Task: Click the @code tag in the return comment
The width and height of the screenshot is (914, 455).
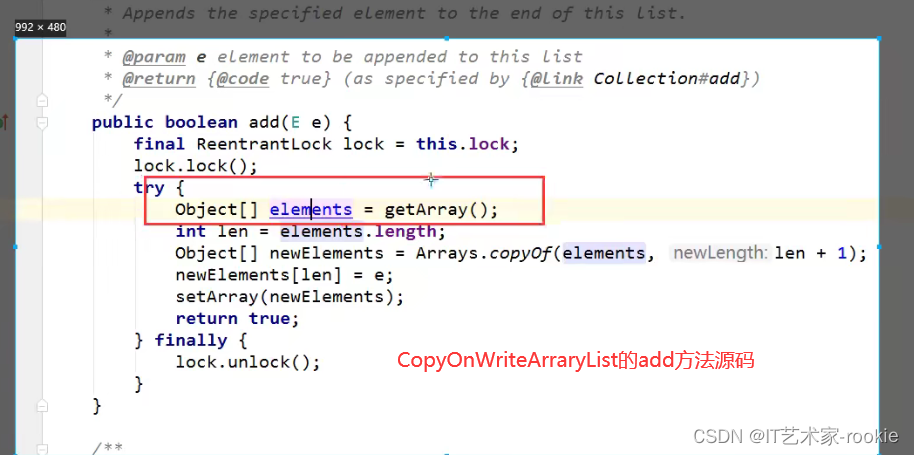Action: 243,79
